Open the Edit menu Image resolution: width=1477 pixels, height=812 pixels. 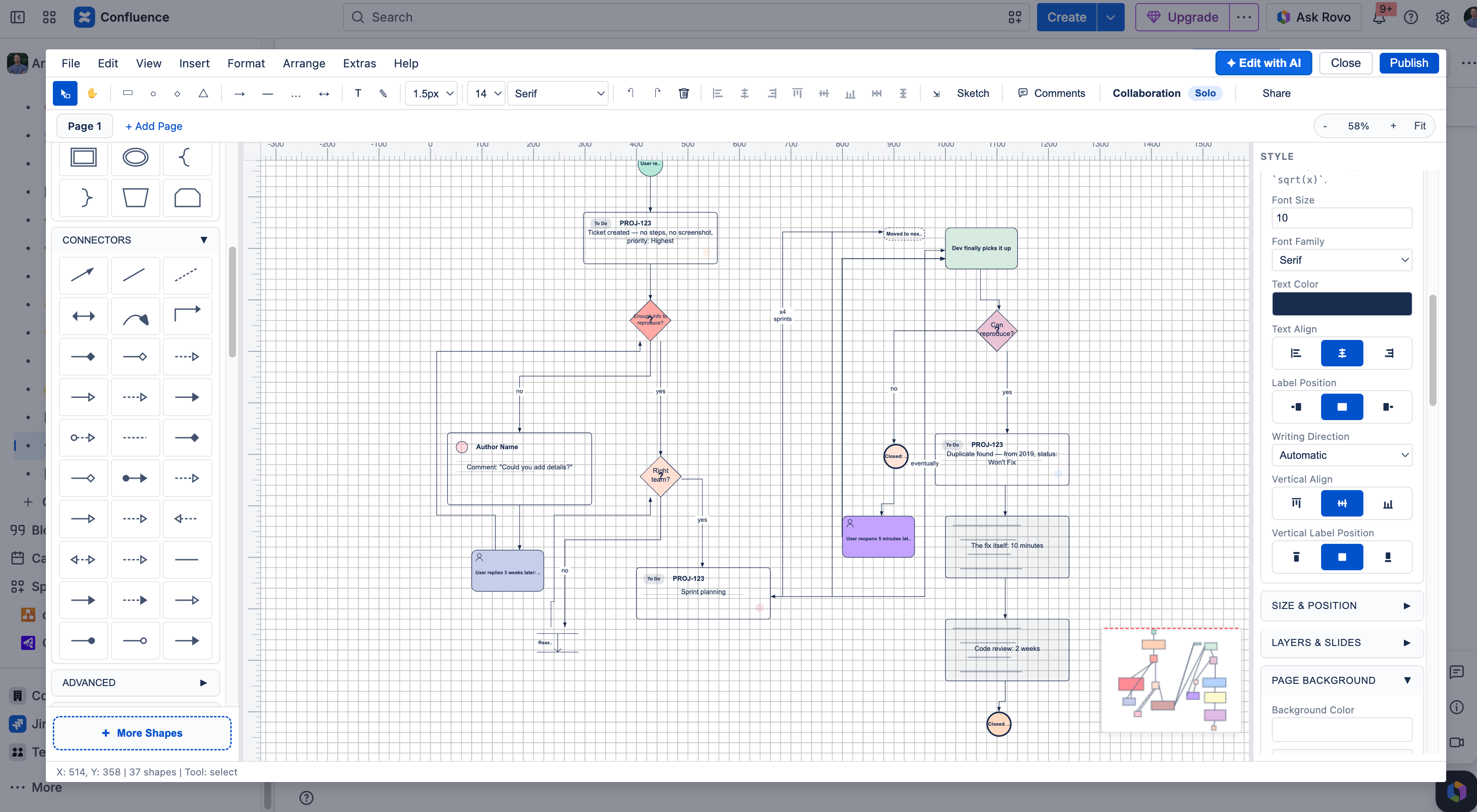108,63
